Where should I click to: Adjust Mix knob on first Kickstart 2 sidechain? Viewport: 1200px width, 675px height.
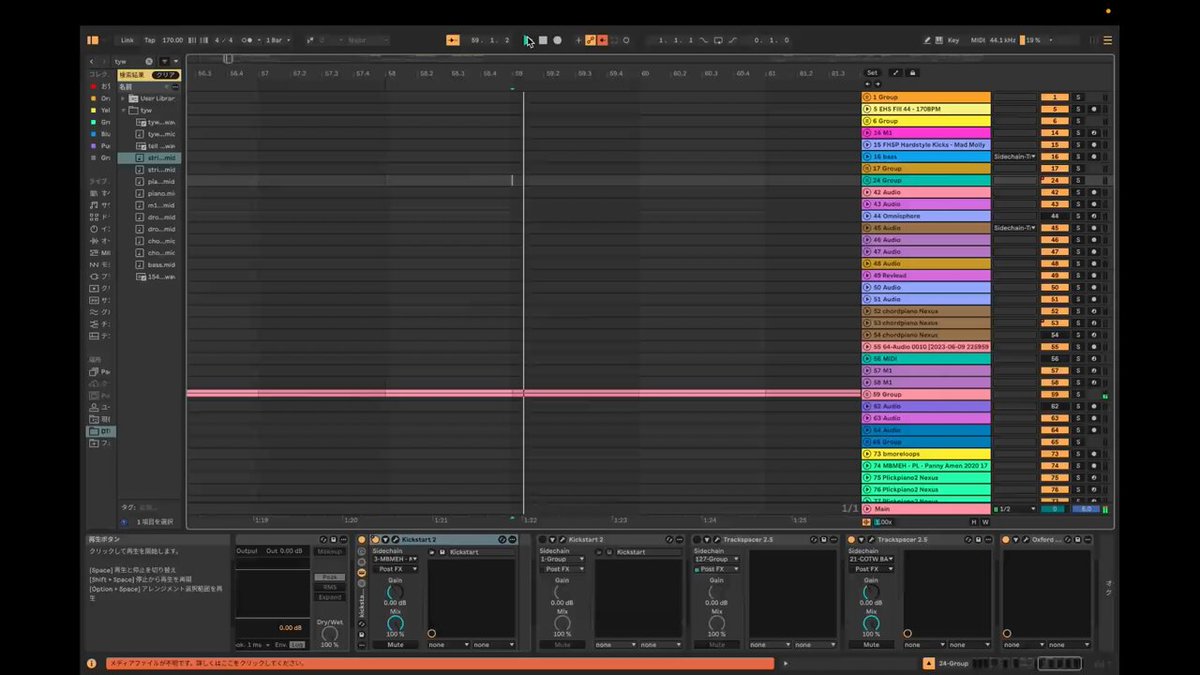[395, 623]
